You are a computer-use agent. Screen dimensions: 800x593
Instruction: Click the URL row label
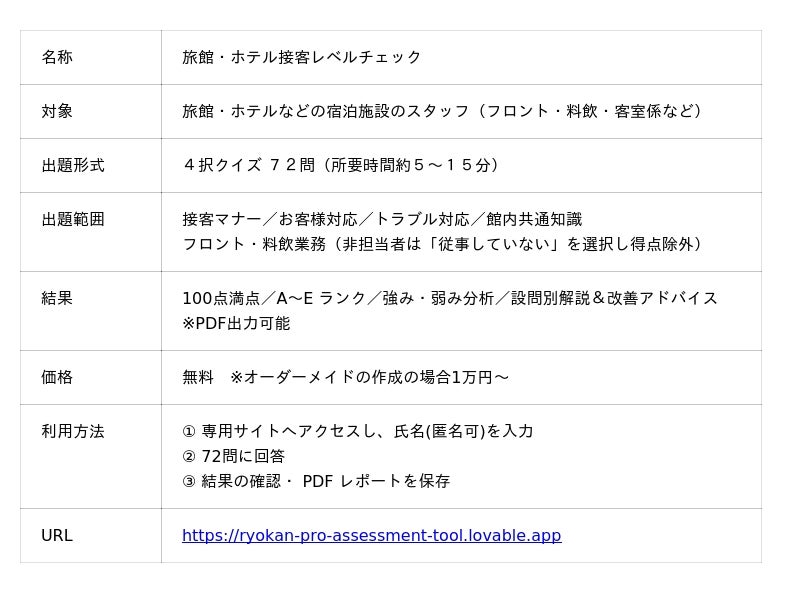[57, 536]
